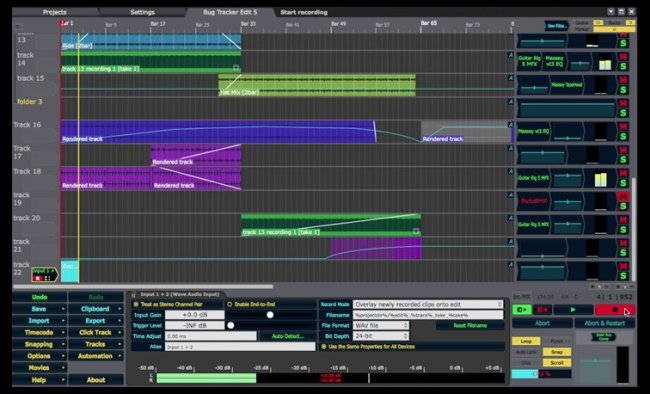
Task: Open the Help menu
Action: (39, 379)
